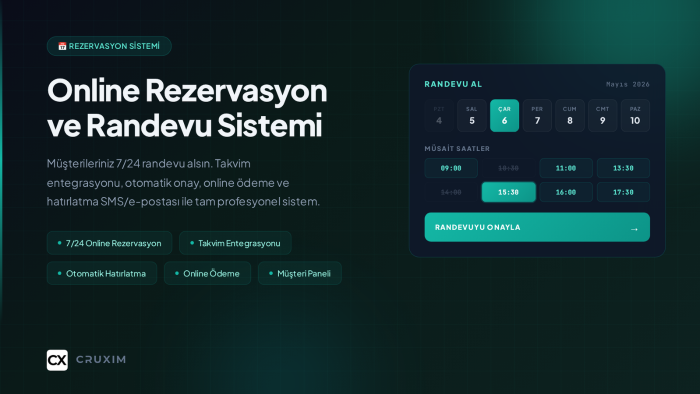Pick Friday 8 date tile
Image resolution: width=700 pixels, height=394 pixels.
[x=570, y=116]
